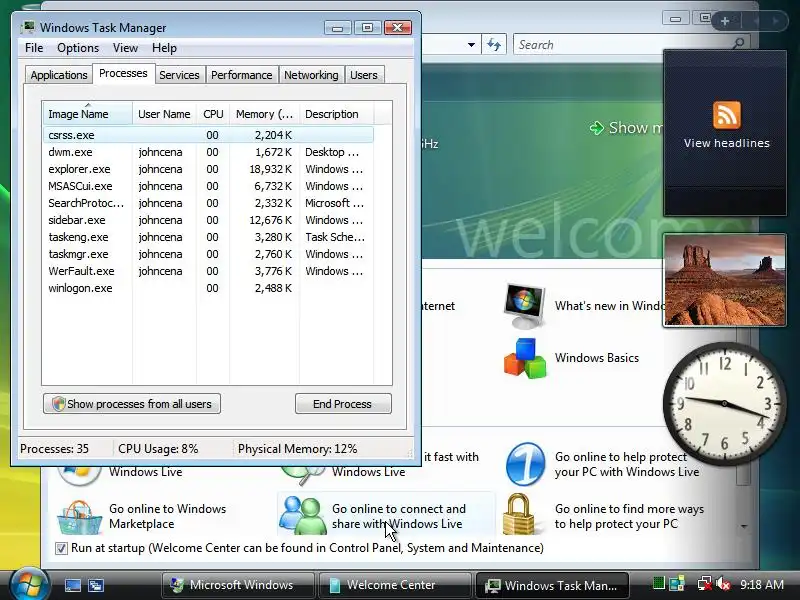Switch to the Applications tab

(59, 75)
